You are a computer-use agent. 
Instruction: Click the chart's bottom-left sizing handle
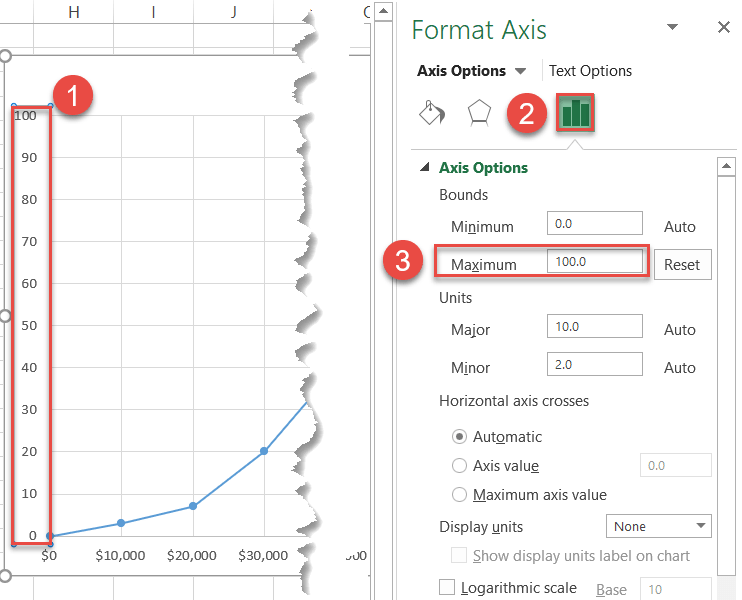[x=5, y=576]
